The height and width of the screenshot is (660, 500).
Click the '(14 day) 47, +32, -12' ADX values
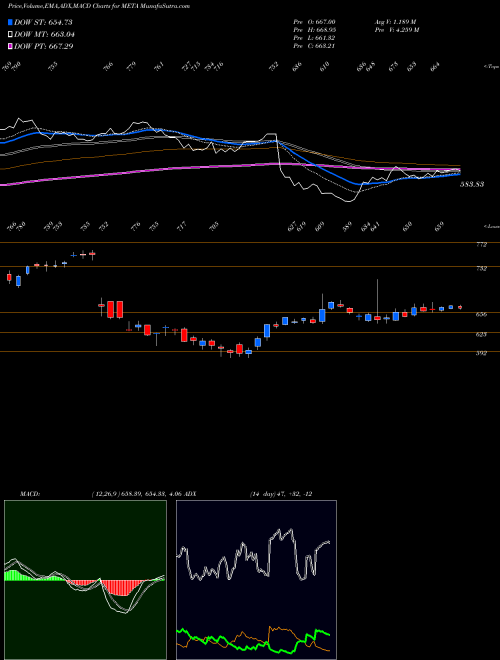point(280,494)
